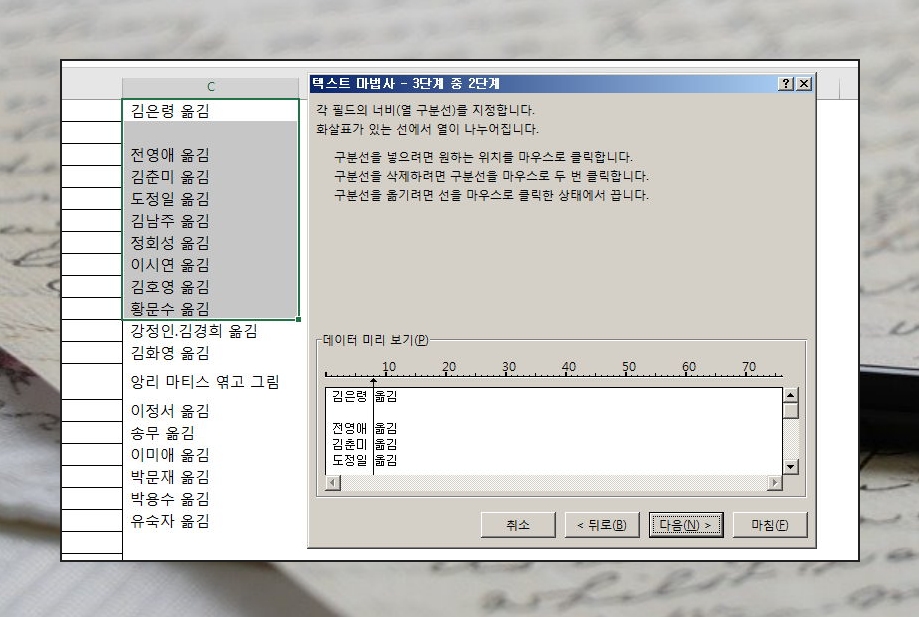This screenshot has width=919, height=617.
Task: Select cell containing 김춘미 옮김
Action: (210, 176)
